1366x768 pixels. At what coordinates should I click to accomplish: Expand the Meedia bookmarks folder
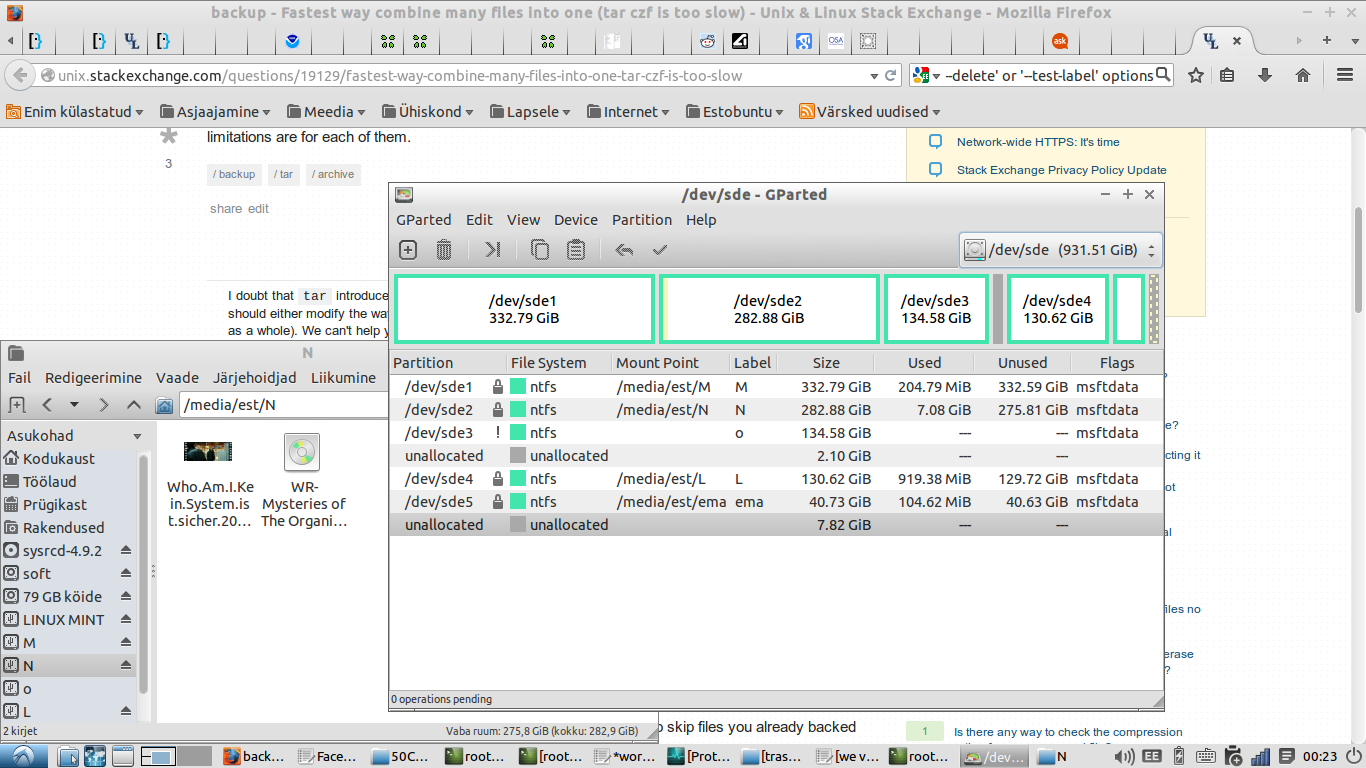326,112
